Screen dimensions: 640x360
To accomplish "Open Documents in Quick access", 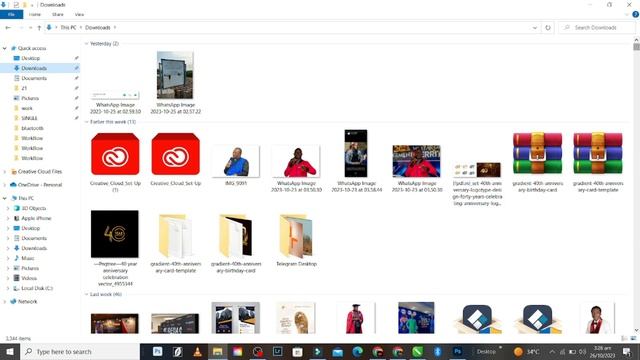I will tap(34, 78).
